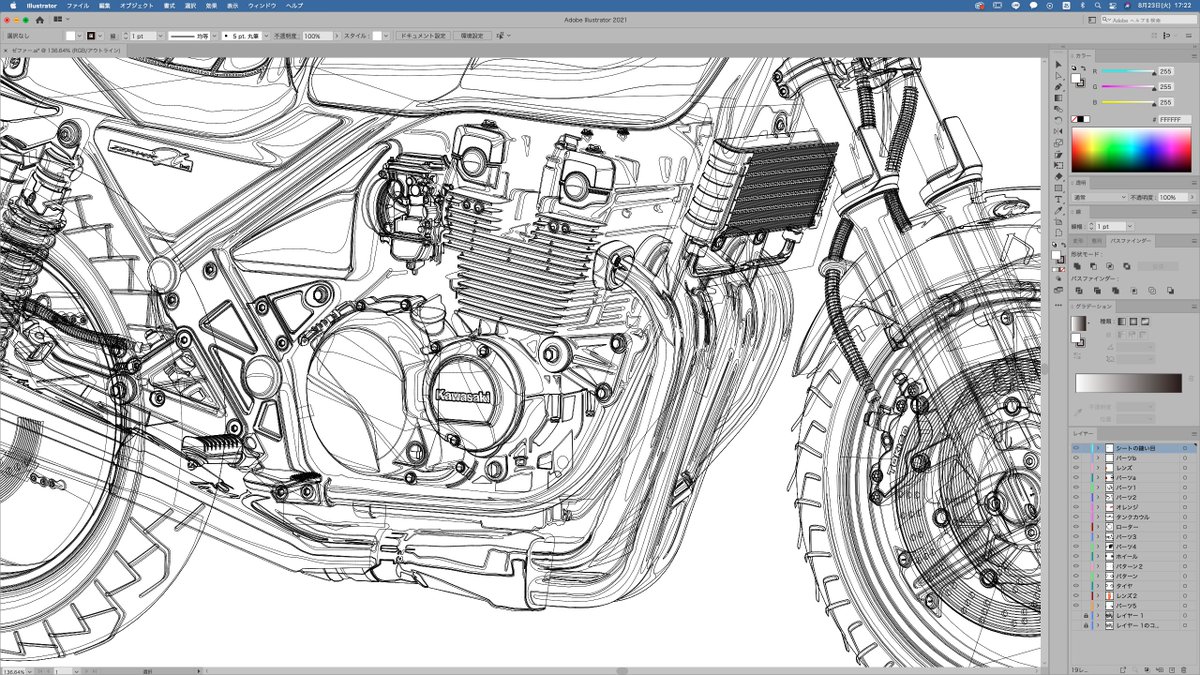Image resolution: width=1200 pixels, height=675 pixels.
Task: Click the Adobe help search field
Action: click(1147, 19)
